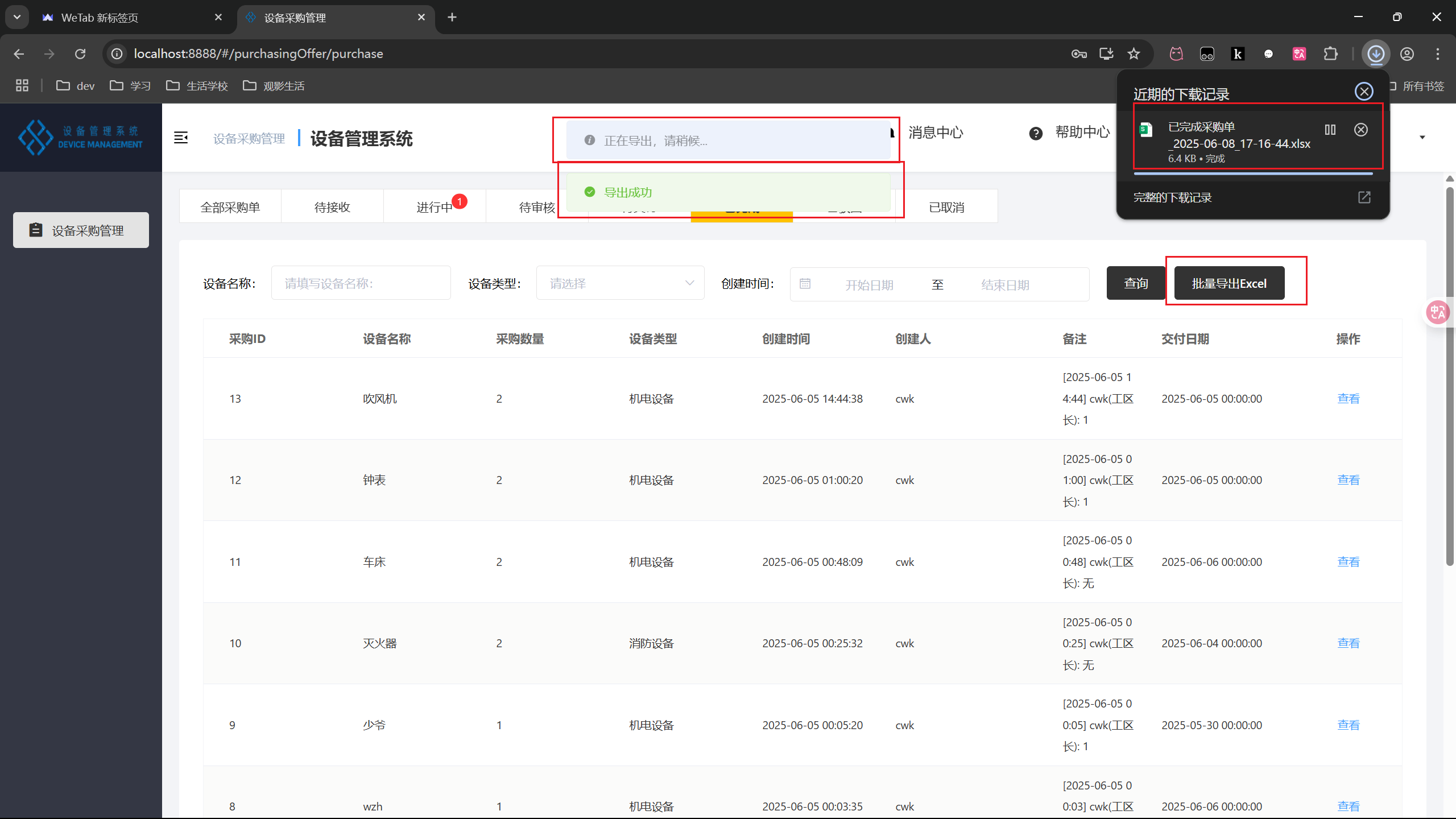Viewport: 1456px width, 819px height.
Task: Collapse sidebar with hamburger menu icon
Action: tap(181, 138)
